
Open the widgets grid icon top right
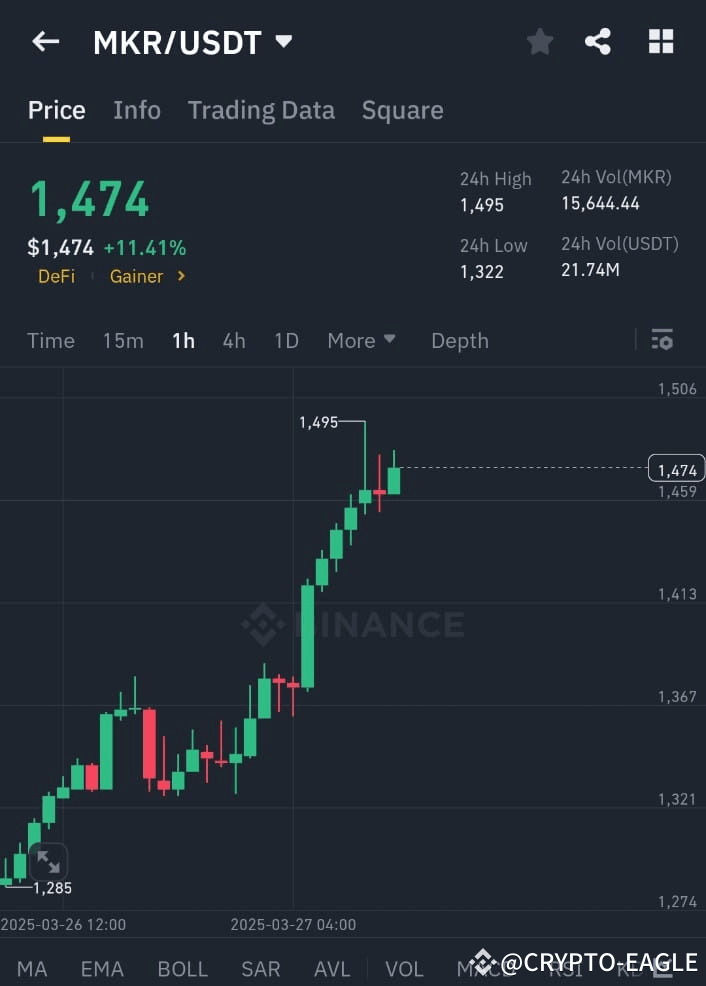(x=661, y=41)
